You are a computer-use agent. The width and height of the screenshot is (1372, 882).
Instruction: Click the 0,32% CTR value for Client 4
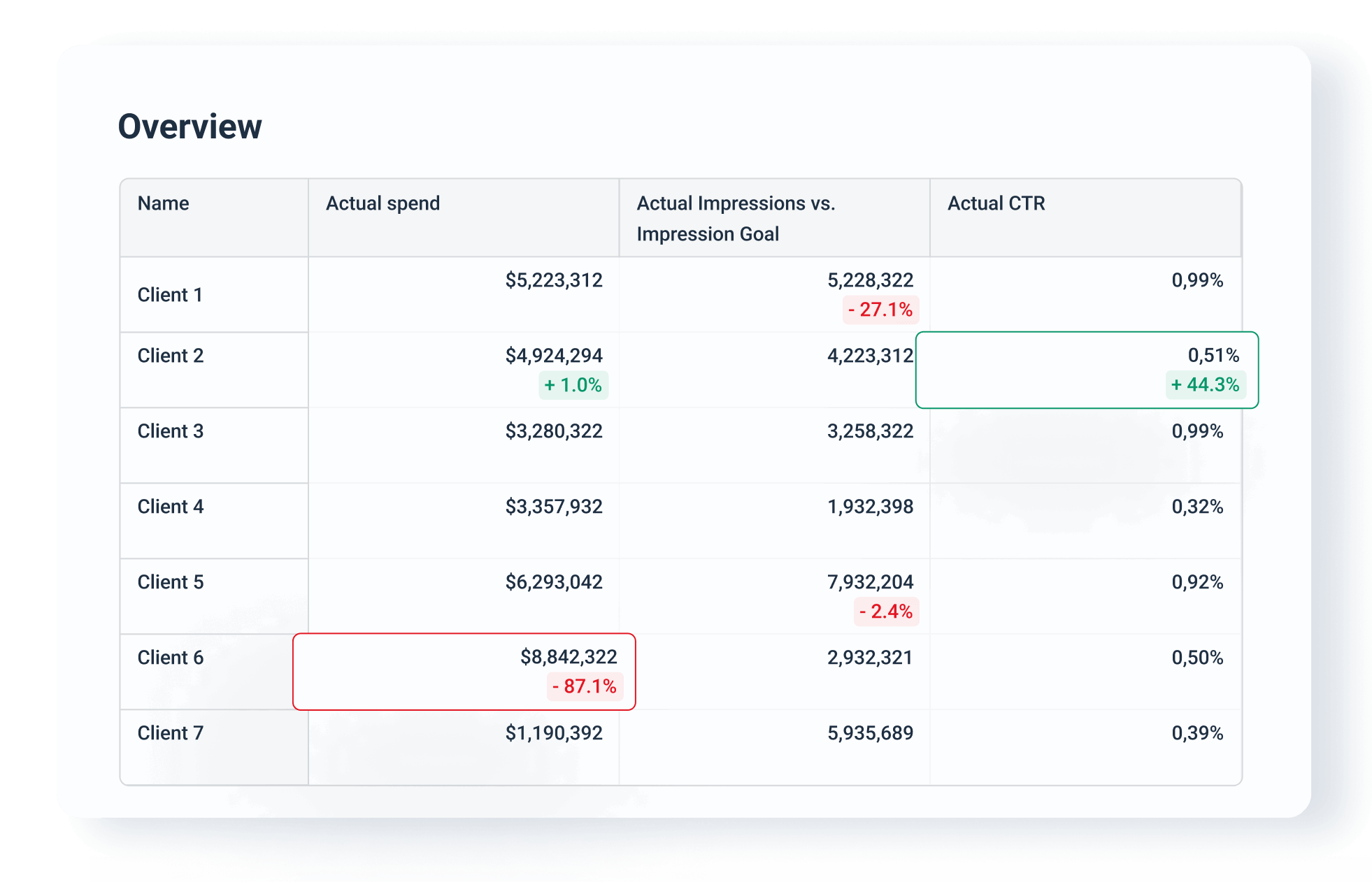click(x=1197, y=507)
